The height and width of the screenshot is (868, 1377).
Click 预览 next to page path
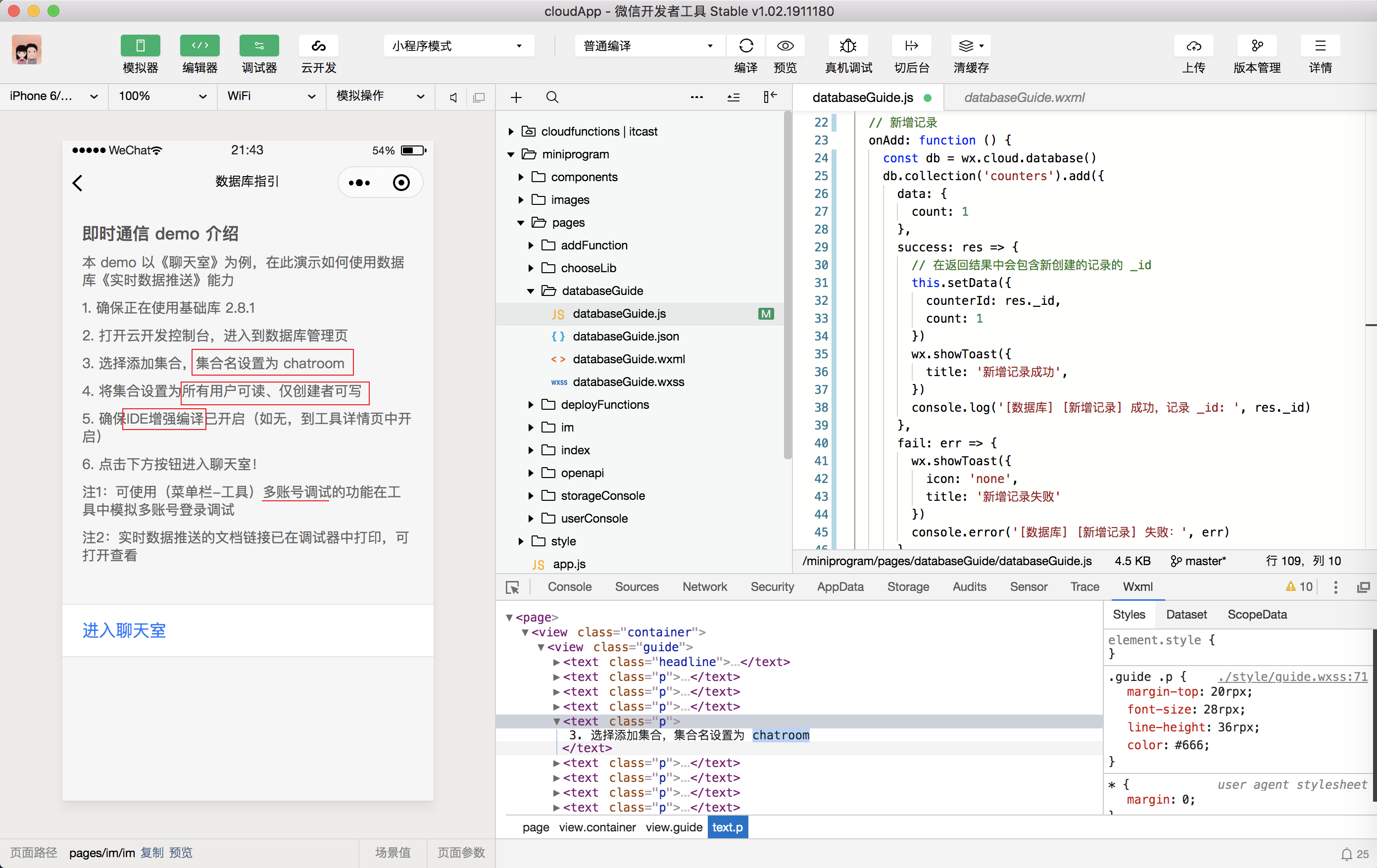coord(181,853)
